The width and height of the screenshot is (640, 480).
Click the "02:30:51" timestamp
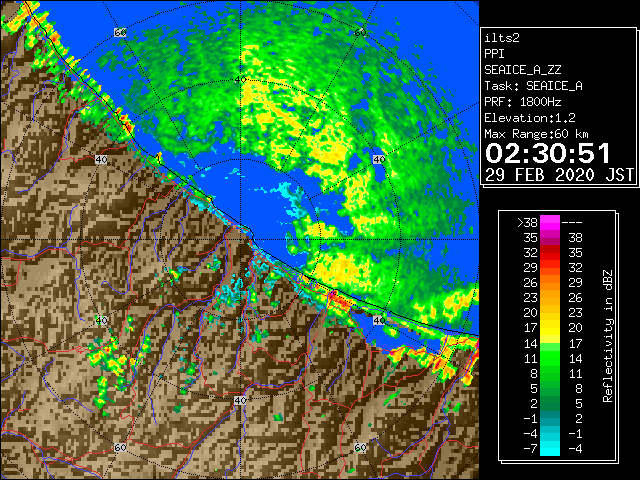[548, 153]
